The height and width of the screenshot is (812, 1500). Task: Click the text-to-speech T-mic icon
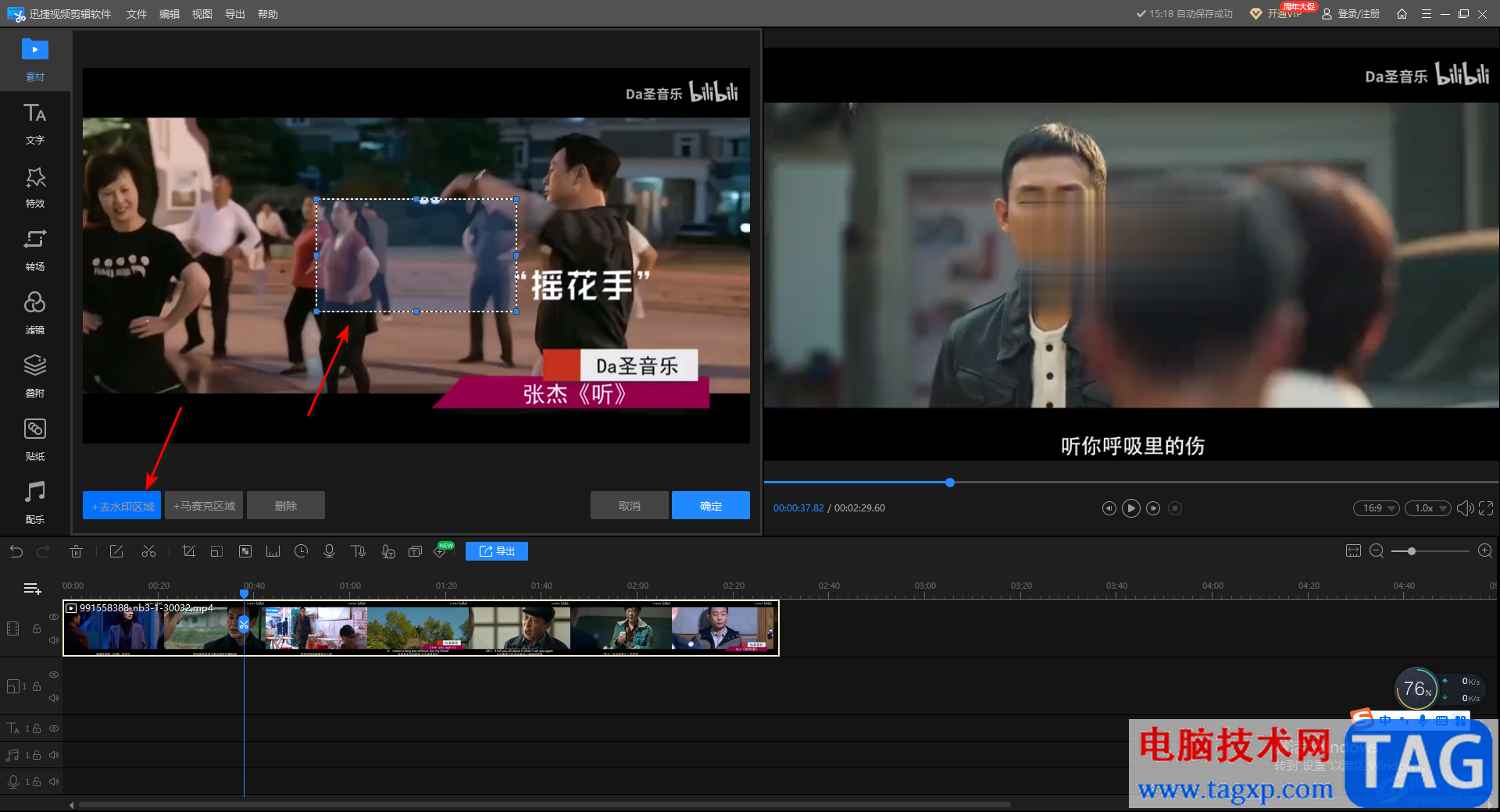[359, 551]
